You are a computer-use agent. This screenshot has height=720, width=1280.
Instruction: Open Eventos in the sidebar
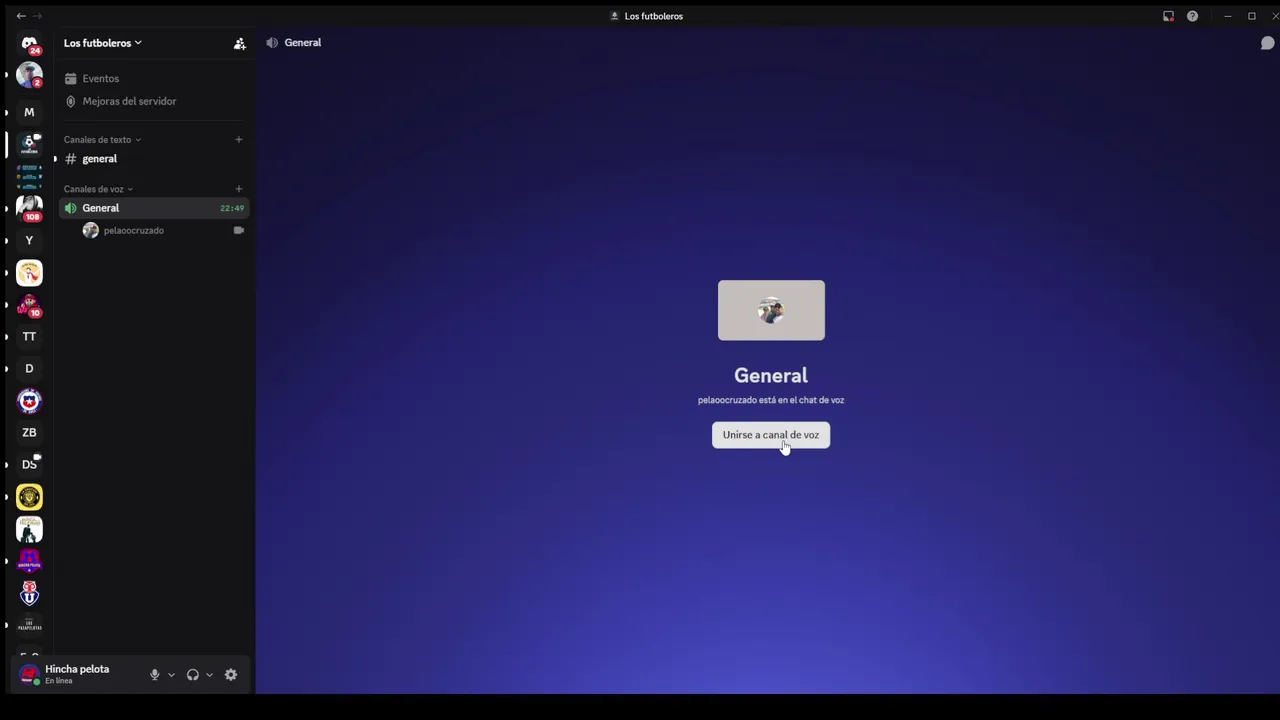154,78
